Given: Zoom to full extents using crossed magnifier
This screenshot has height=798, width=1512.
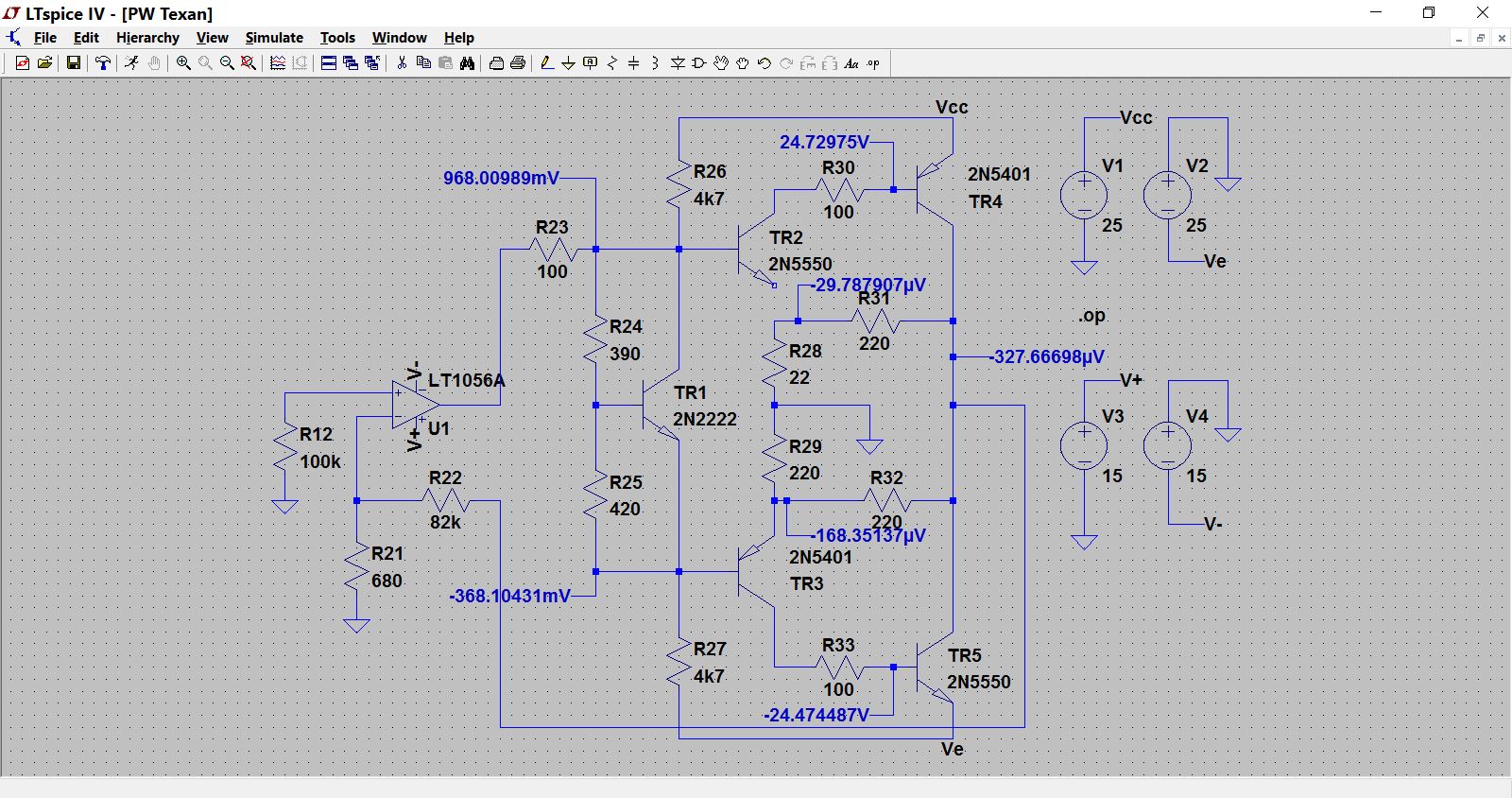Looking at the screenshot, I should (x=249, y=63).
